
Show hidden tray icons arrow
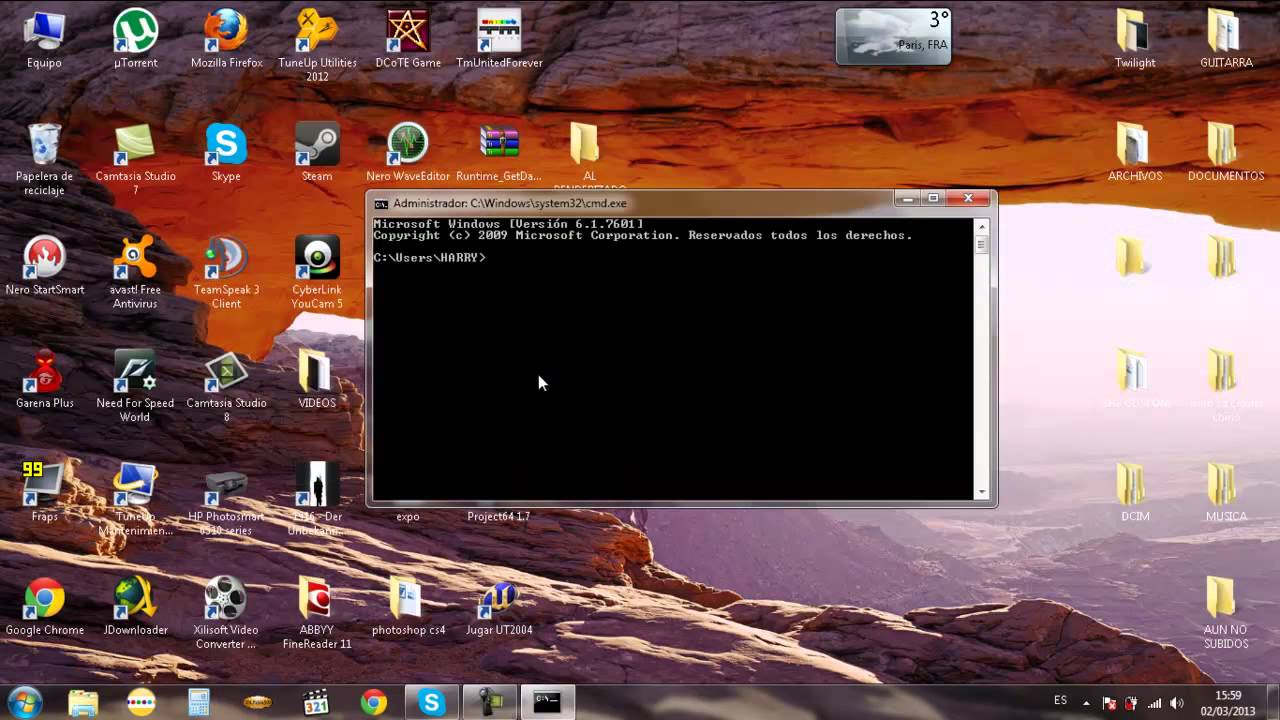(x=1086, y=702)
